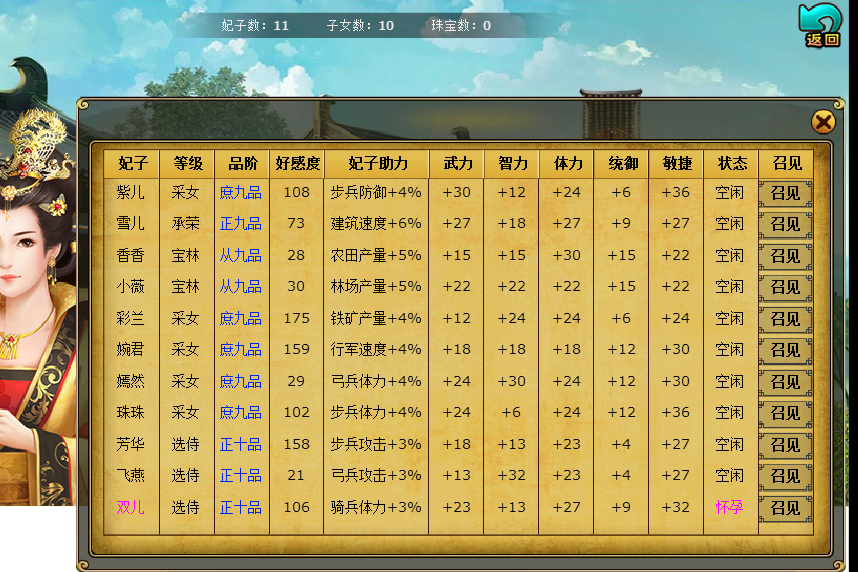858x572 pixels.
Task: Summon 芳华 with her 召见 button
Action: point(785,445)
